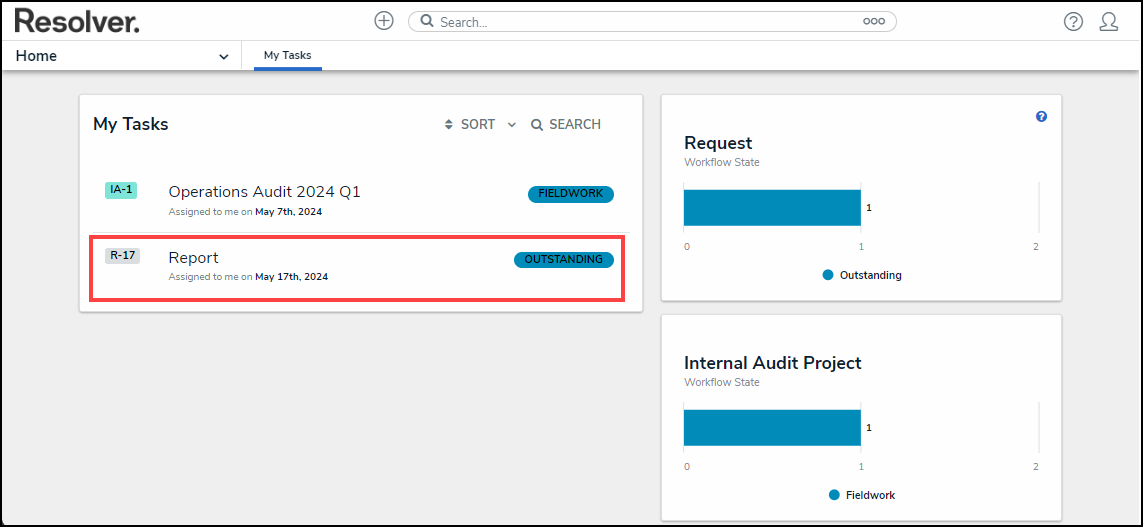This screenshot has width=1143, height=527.
Task: Switch to the My Tasks tab
Action: pyautogui.click(x=287, y=56)
